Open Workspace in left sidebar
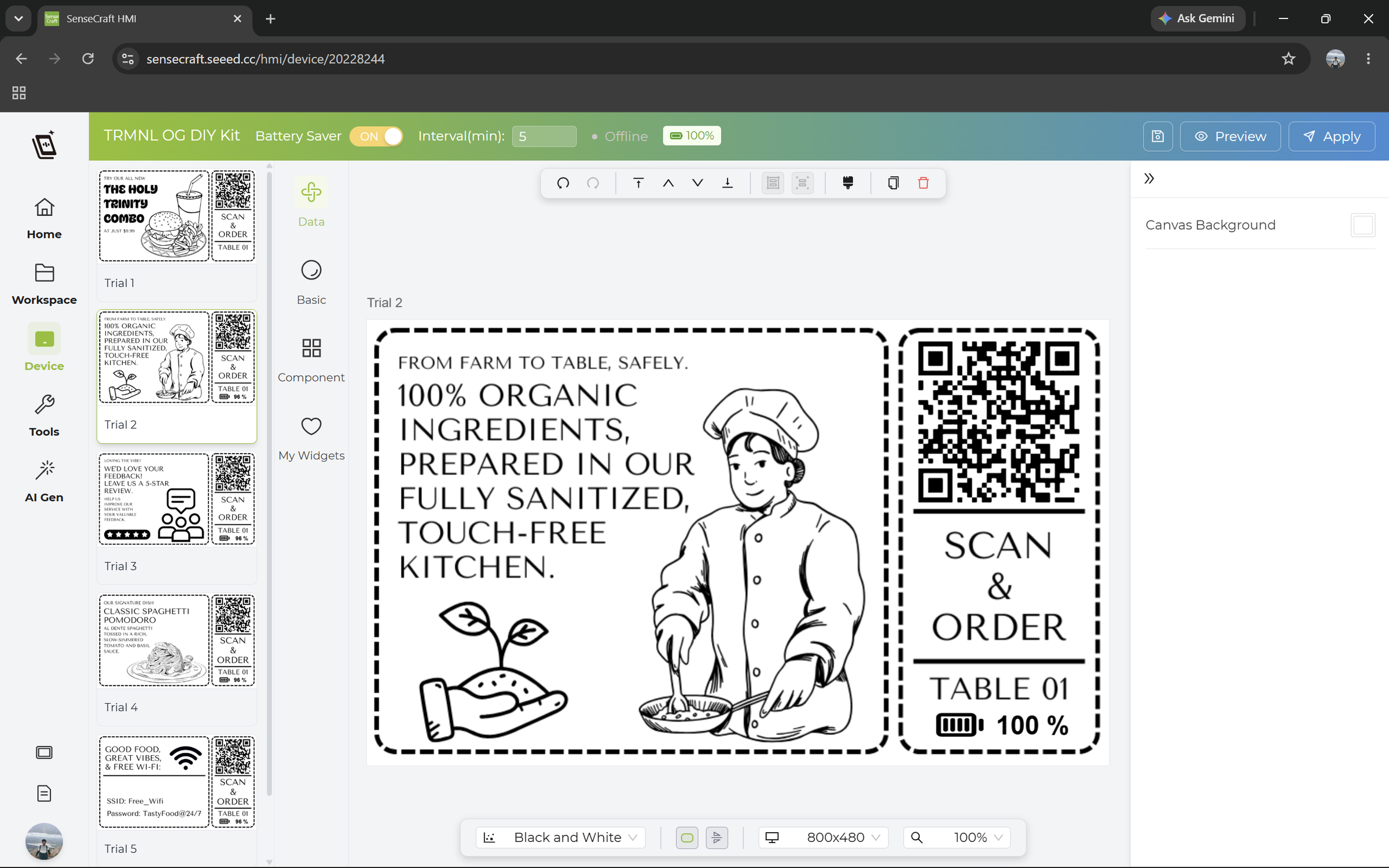Screen dimensions: 1389x868 tap(44, 284)
